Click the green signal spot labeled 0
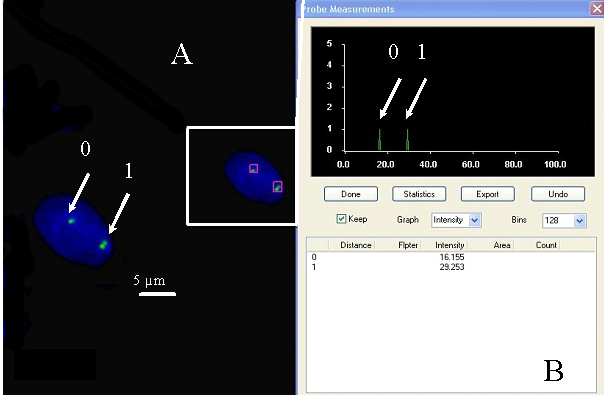Screen dimensions: 604x395 pos(71,221)
